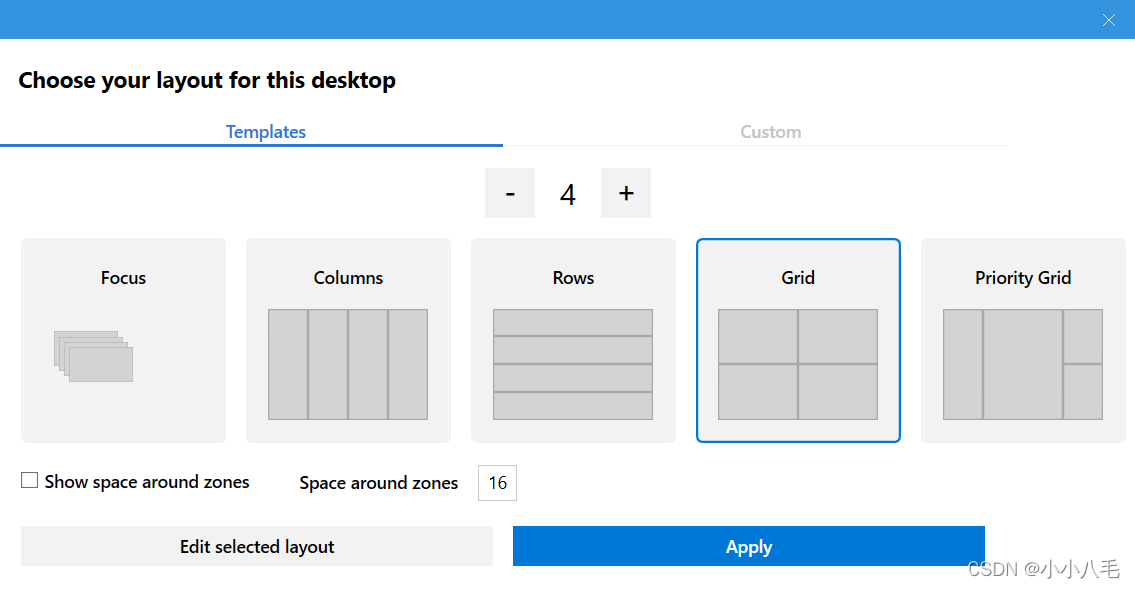Close the layout chooser window
The image size is (1135, 589).
(x=1108, y=20)
